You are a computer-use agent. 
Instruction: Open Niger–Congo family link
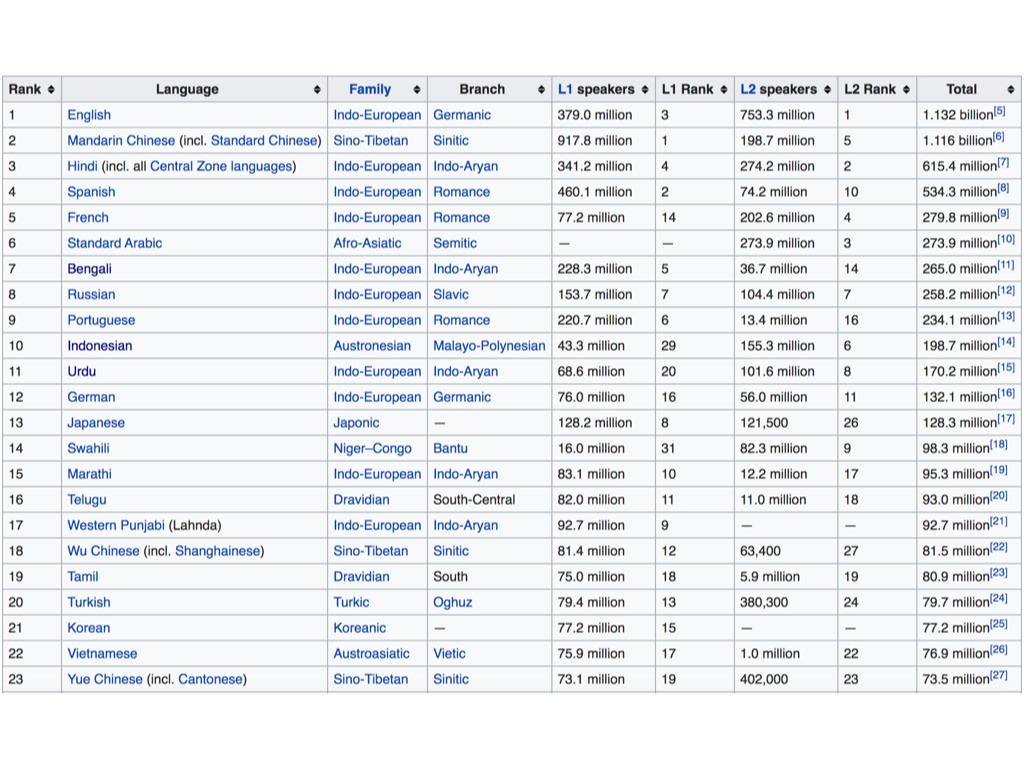coord(372,448)
